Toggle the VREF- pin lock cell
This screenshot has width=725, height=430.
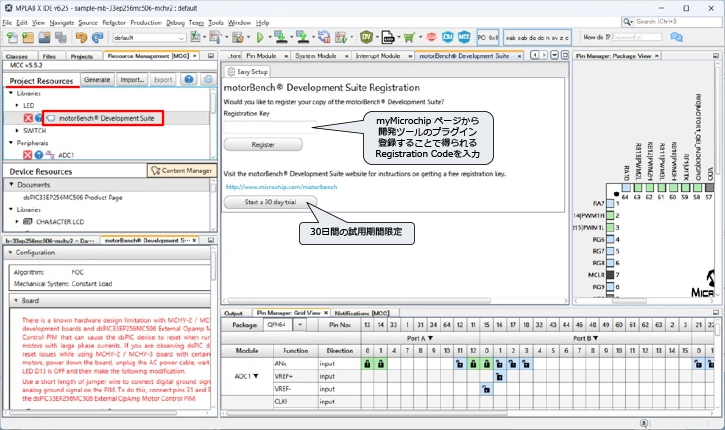(x=485, y=389)
